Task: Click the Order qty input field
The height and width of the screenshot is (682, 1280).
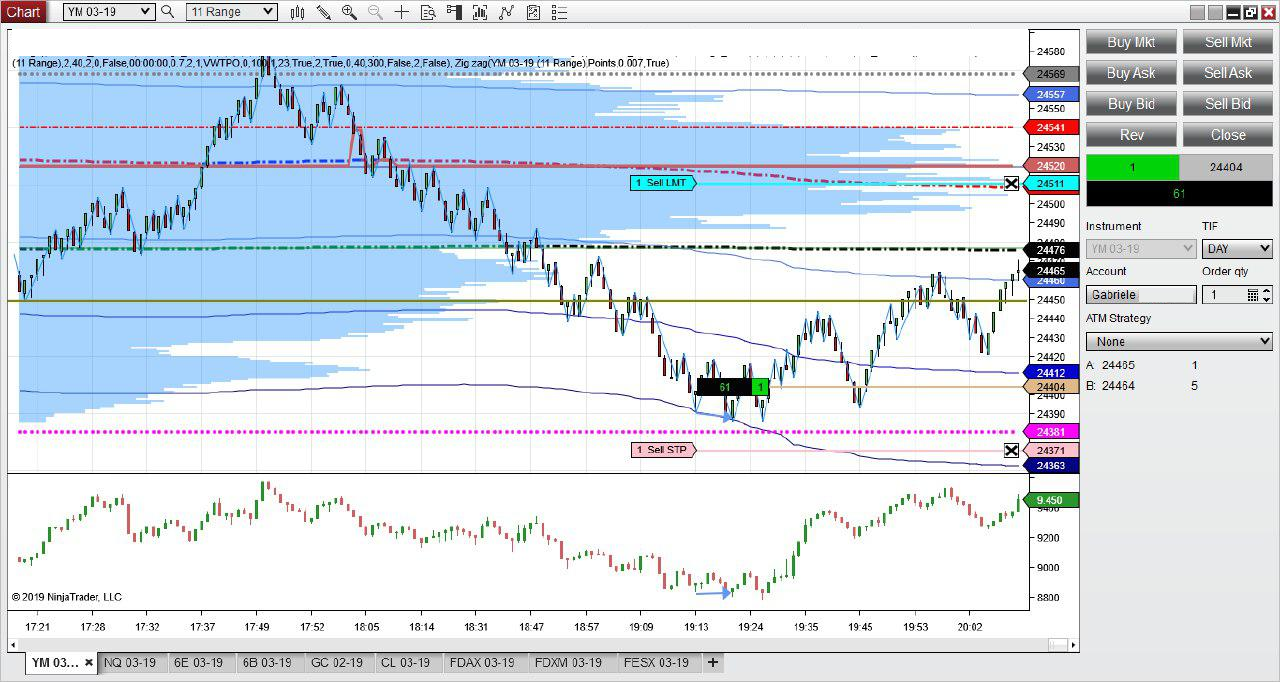Action: [x=1222, y=295]
